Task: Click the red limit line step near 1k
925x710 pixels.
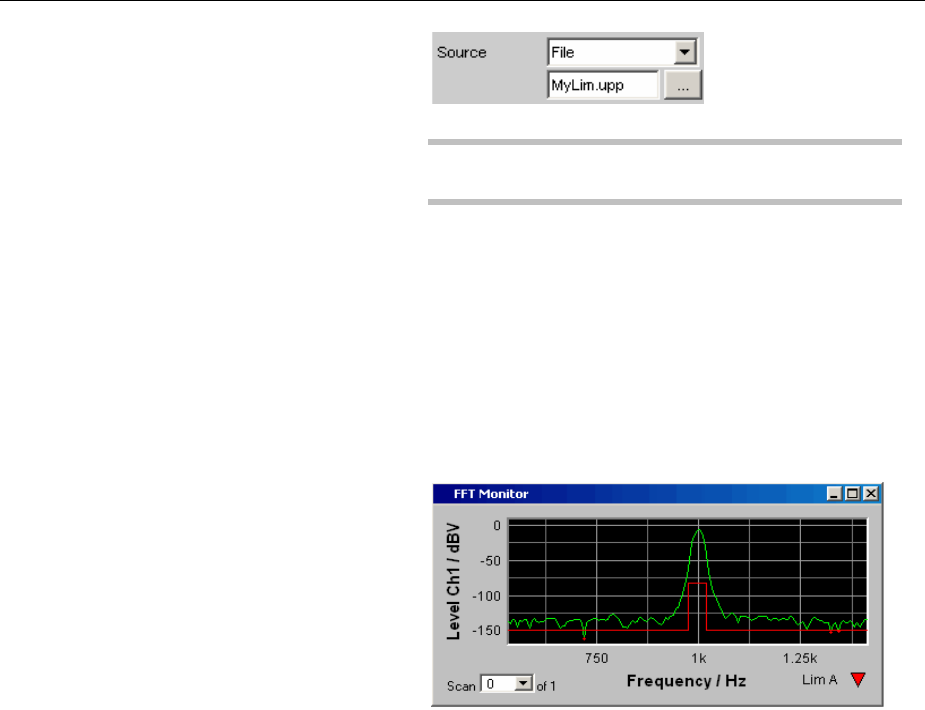Action: pos(697,584)
